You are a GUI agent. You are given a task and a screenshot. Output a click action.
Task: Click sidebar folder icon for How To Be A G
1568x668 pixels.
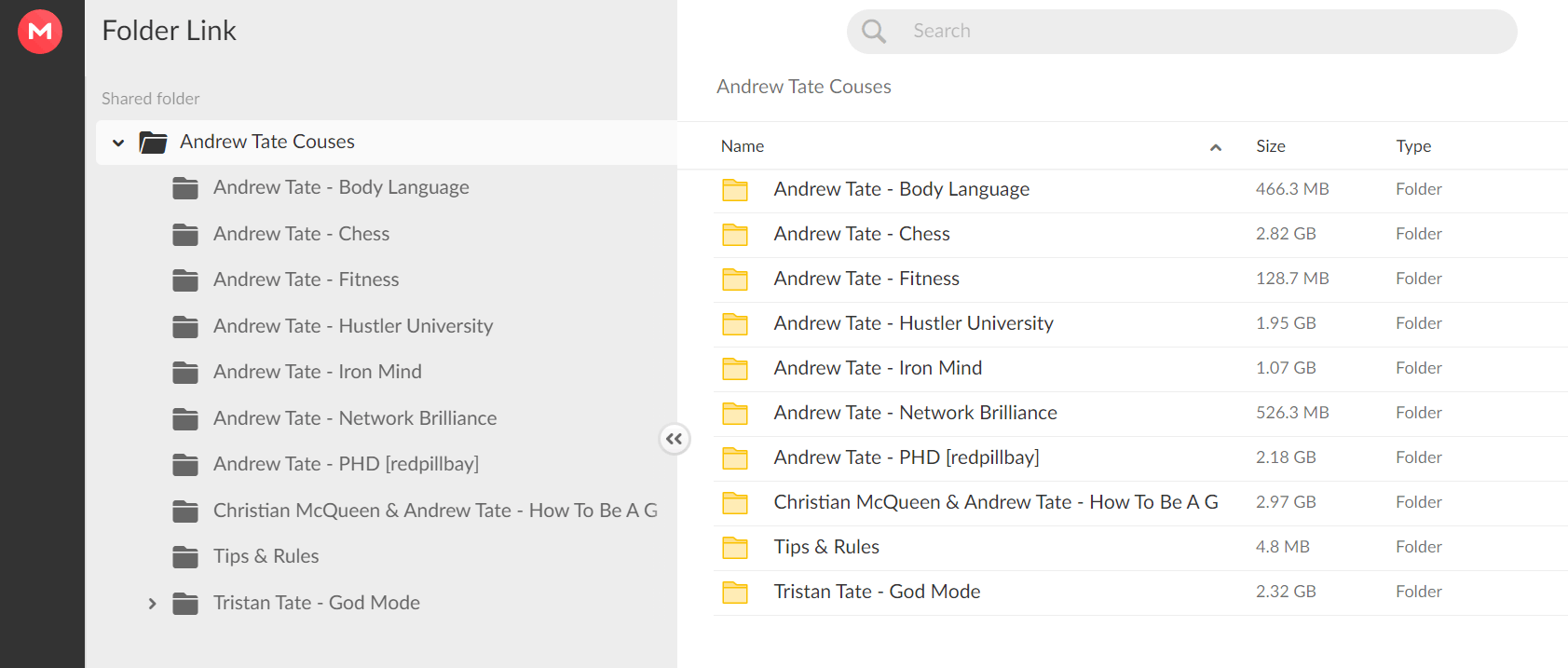185,511
